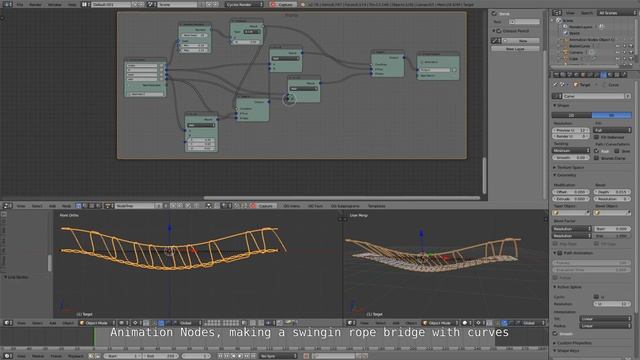Open the Marker menu in timeline

tap(38, 356)
